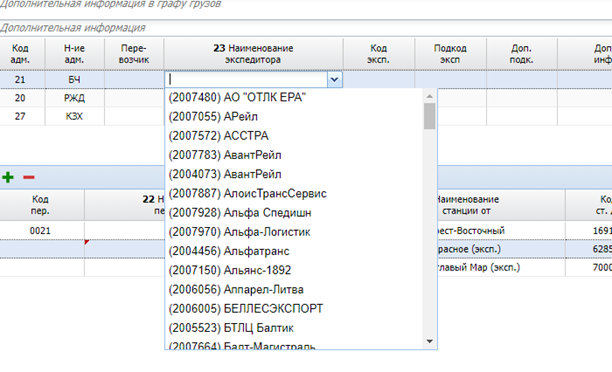The width and height of the screenshot is (612, 372).
Task: Select (2007055) АРейл in the dropdown list
Action: pyautogui.click(x=294, y=116)
